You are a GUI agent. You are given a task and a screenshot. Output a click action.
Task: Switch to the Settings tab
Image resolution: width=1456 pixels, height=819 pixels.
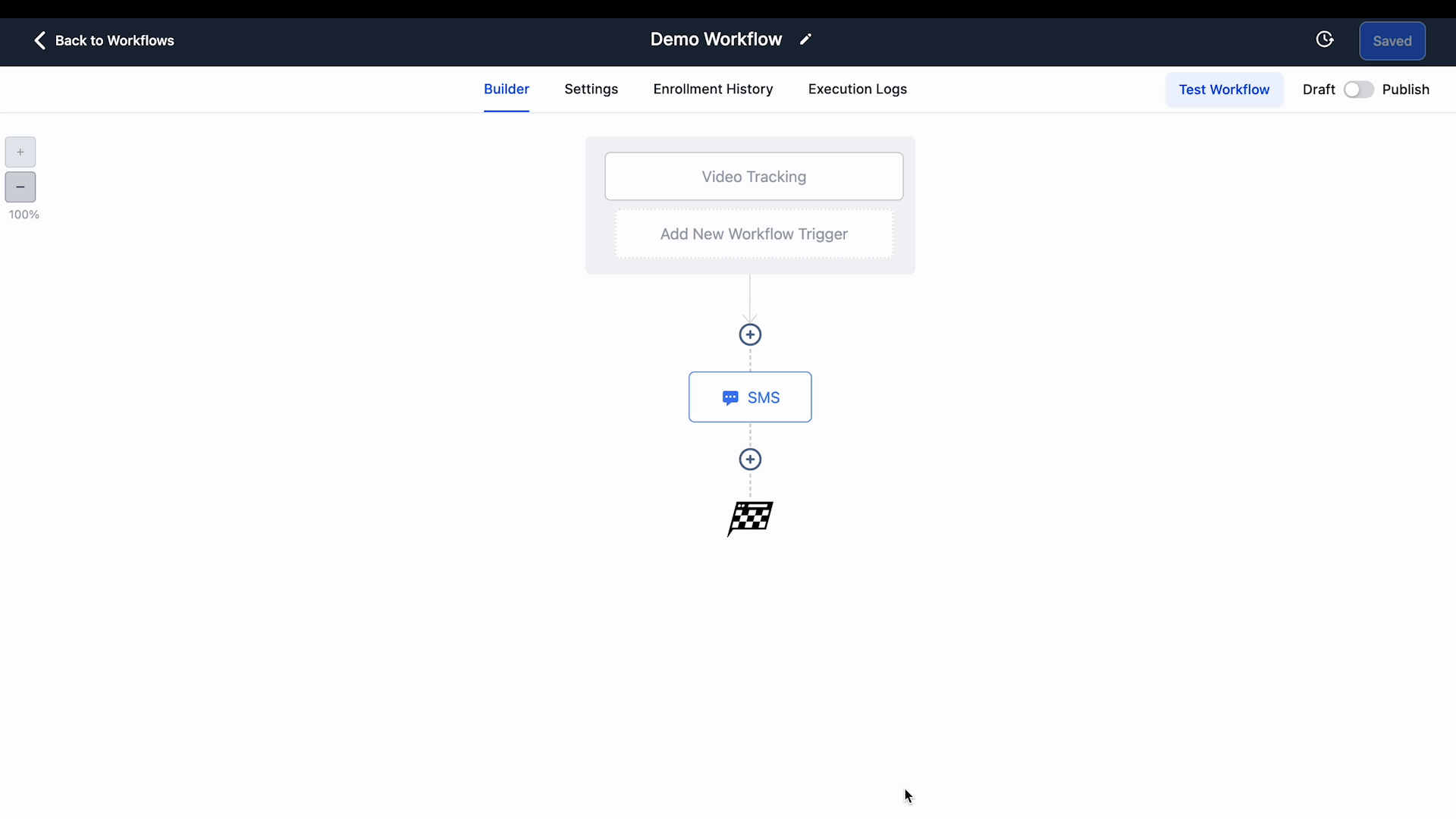pyautogui.click(x=591, y=89)
